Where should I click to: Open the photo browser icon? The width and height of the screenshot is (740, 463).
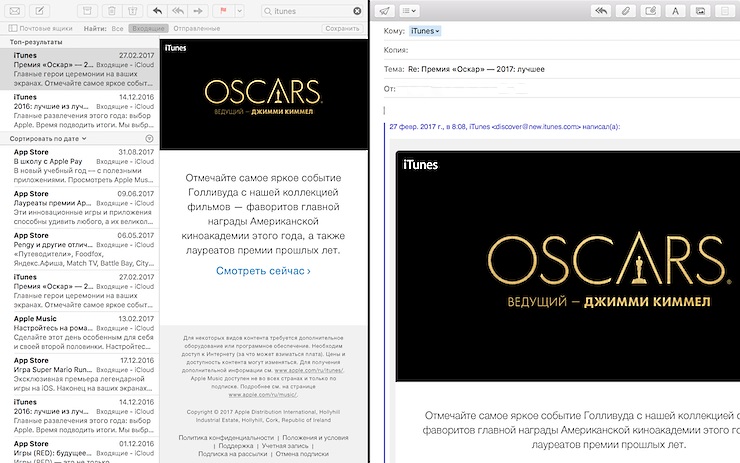click(x=700, y=10)
